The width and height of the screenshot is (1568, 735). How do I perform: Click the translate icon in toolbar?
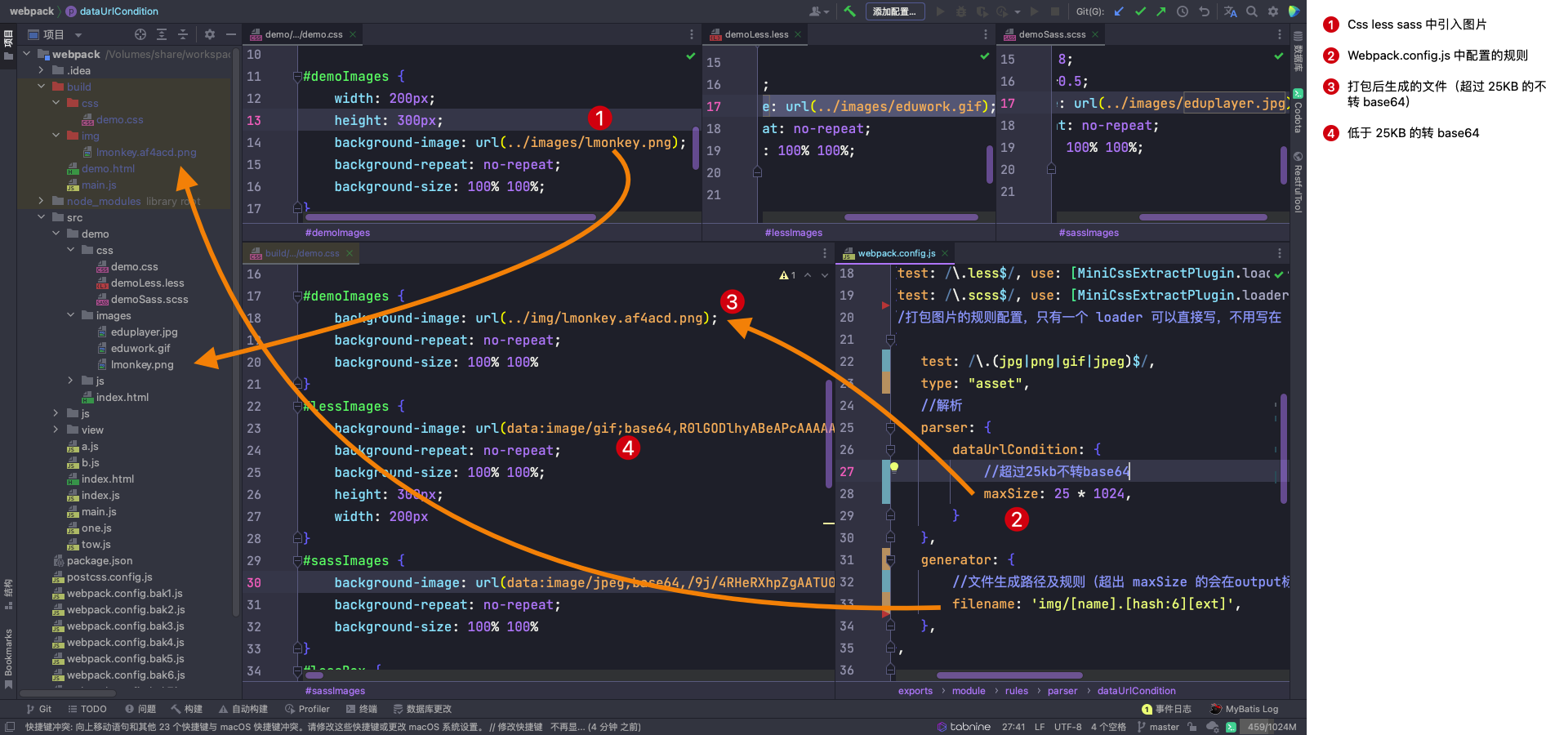[x=1231, y=11]
